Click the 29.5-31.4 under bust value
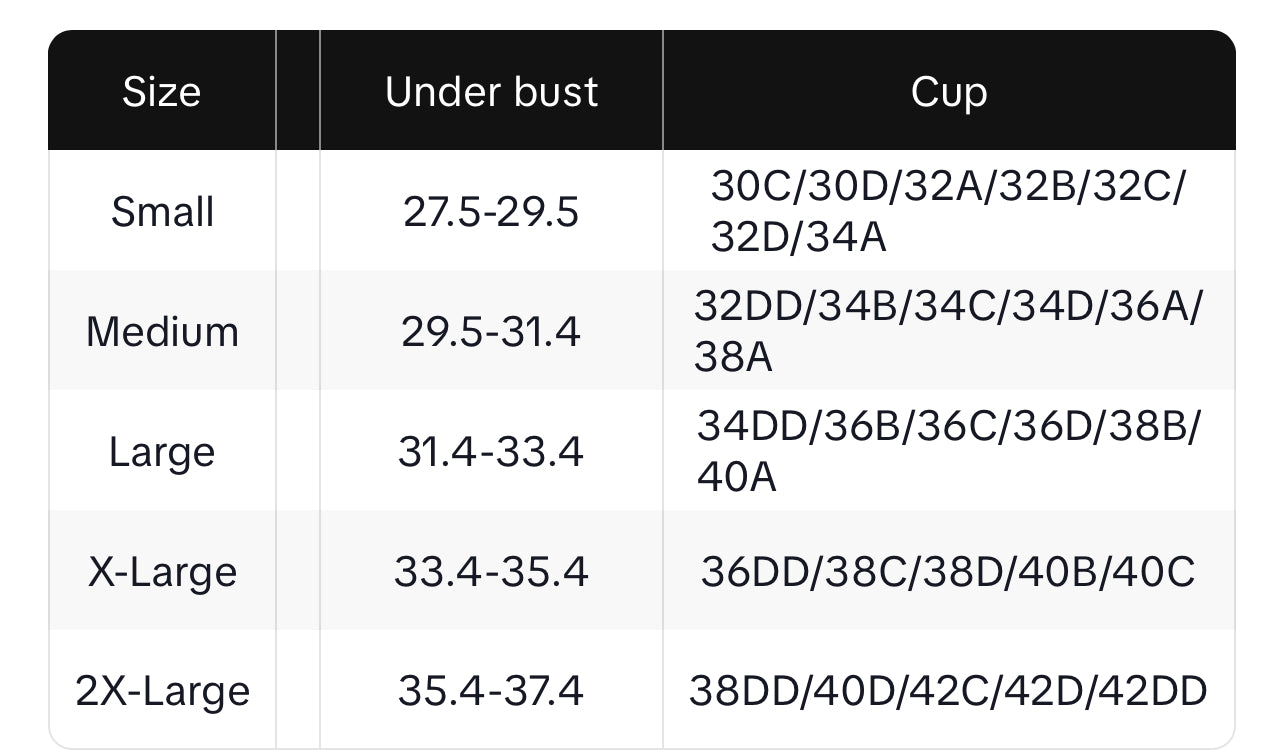The image size is (1284, 752). pyautogui.click(x=491, y=332)
